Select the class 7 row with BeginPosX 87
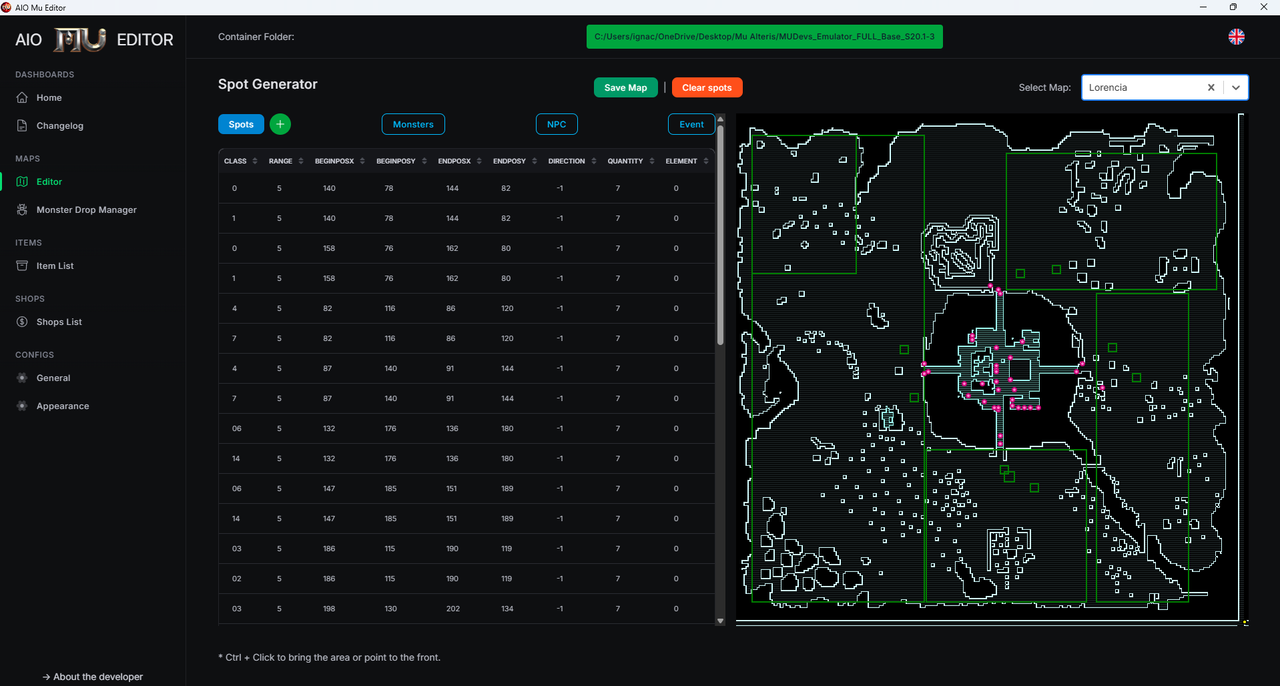Viewport: 1280px width, 686px height. [467, 398]
